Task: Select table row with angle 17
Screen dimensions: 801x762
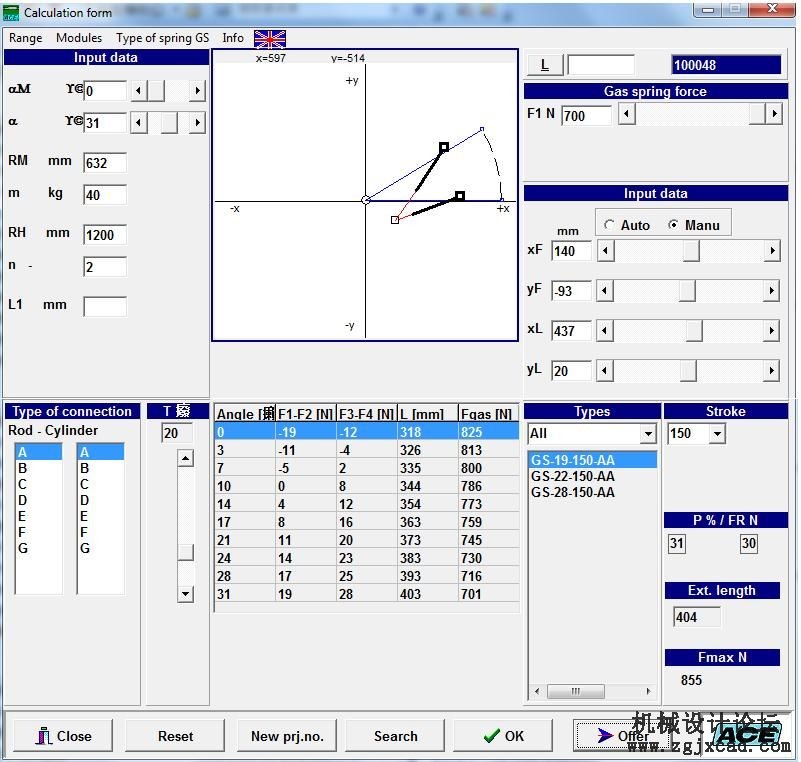Action: [x=367, y=522]
